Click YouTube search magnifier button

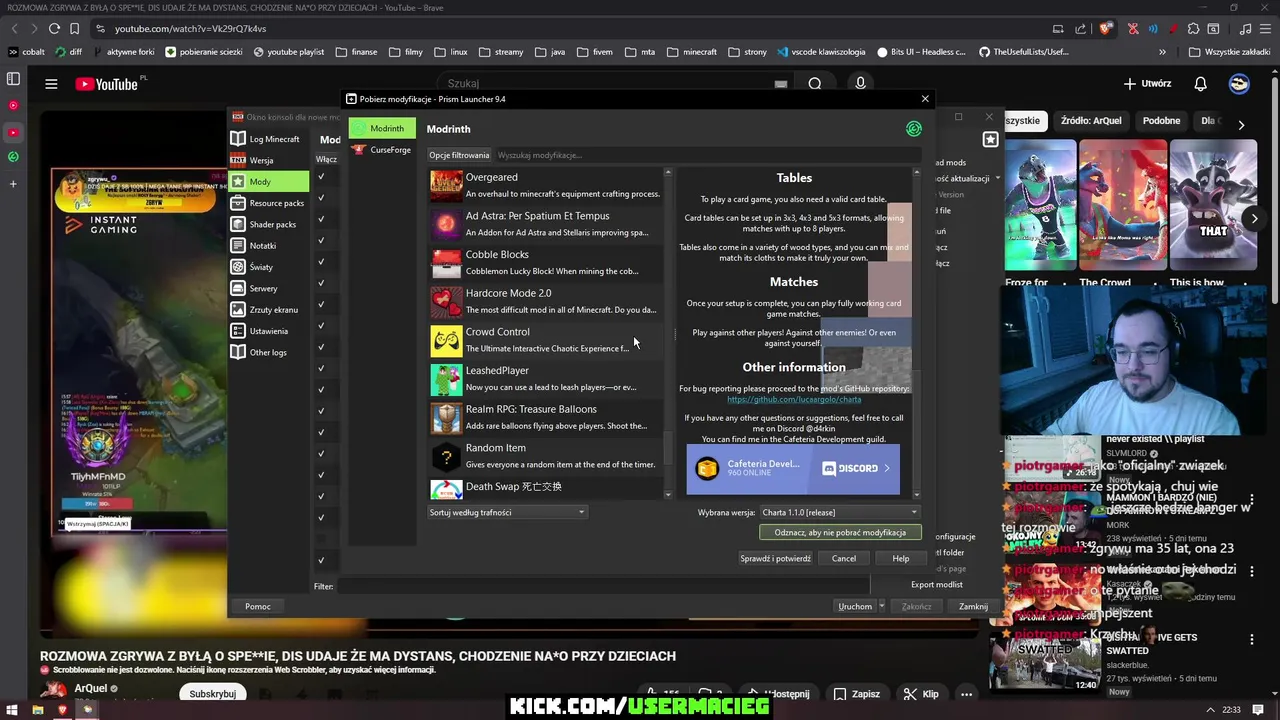click(x=815, y=84)
